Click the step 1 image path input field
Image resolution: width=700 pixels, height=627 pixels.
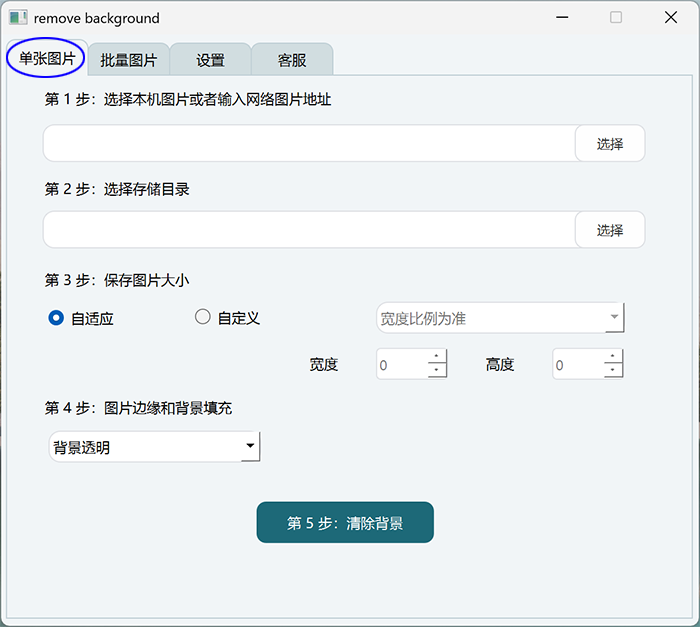[309, 143]
